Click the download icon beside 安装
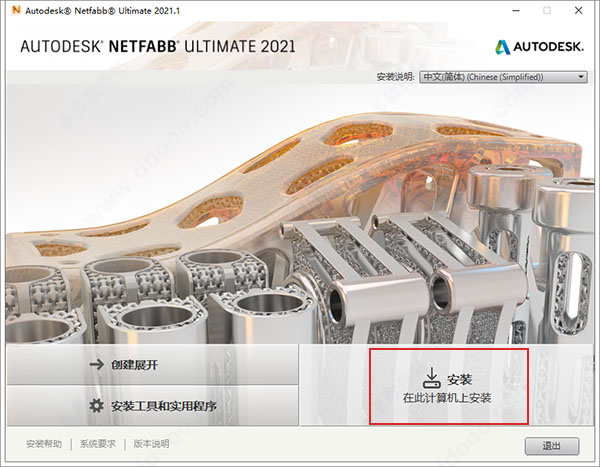Viewport: 600px width, 467px height. (432, 378)
